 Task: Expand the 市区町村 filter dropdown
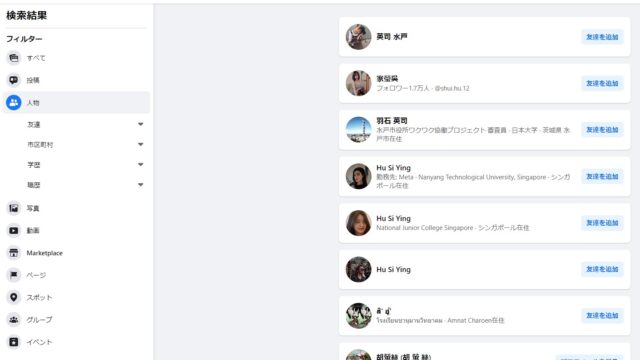140,144
